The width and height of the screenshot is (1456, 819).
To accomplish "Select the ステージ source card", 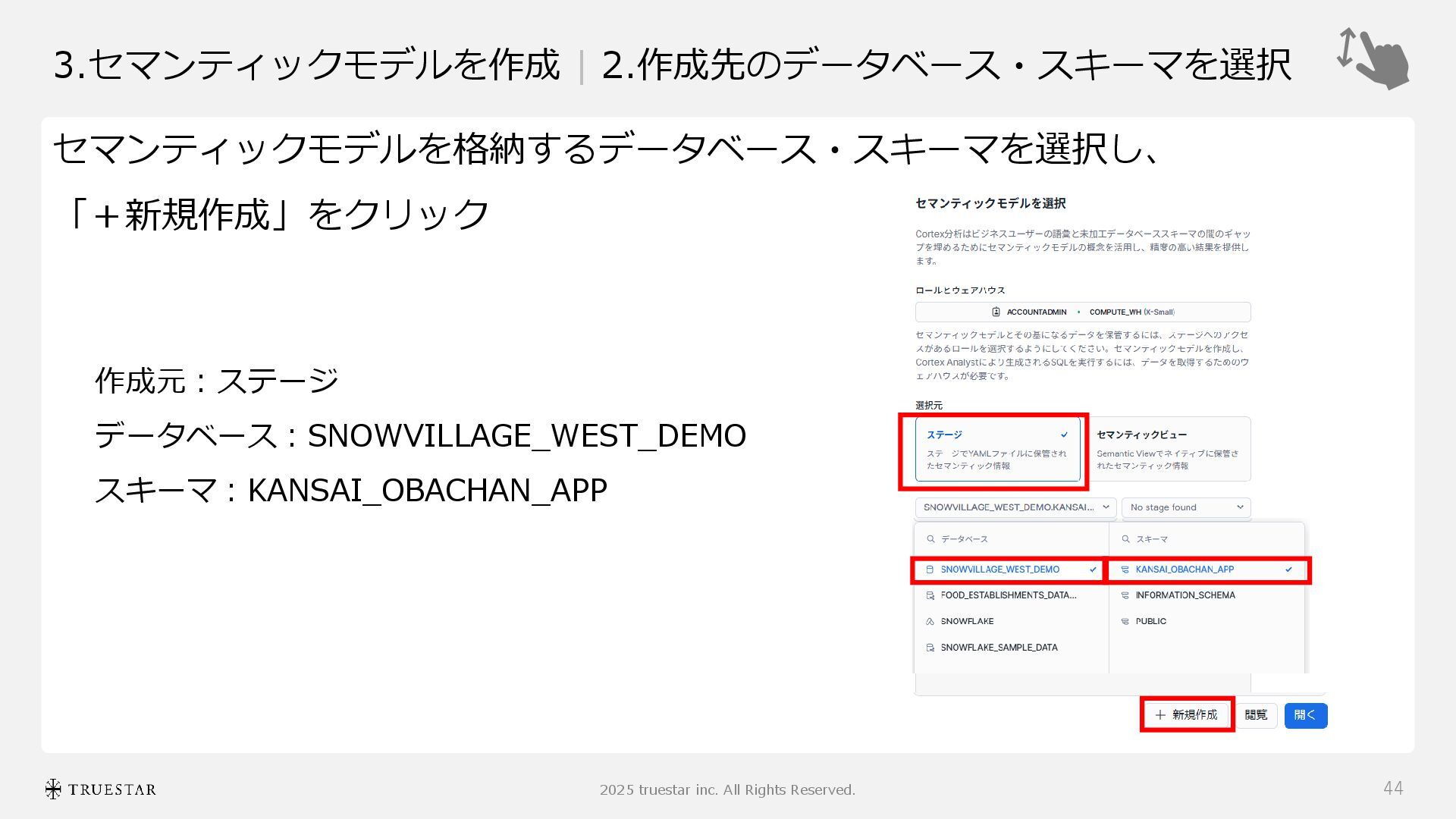I will coord(997,449).
